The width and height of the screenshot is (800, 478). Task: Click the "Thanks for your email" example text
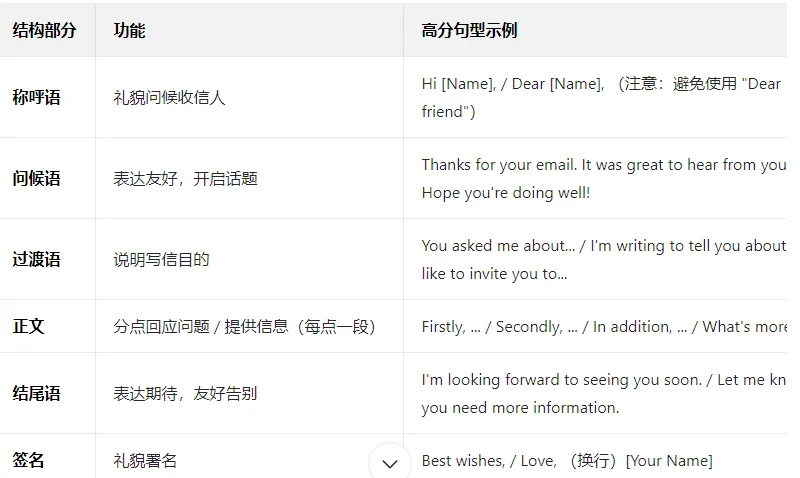pyautogui.click(x=498, y=165)
